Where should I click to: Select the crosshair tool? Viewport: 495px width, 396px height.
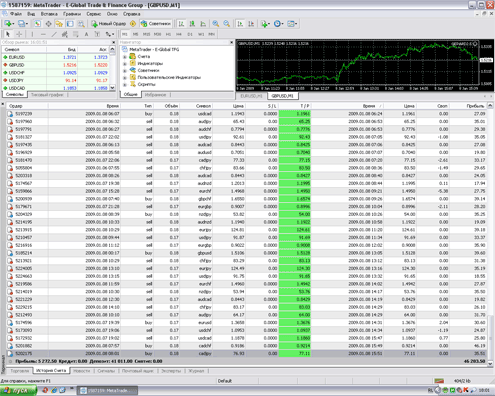tap(19, 34)
